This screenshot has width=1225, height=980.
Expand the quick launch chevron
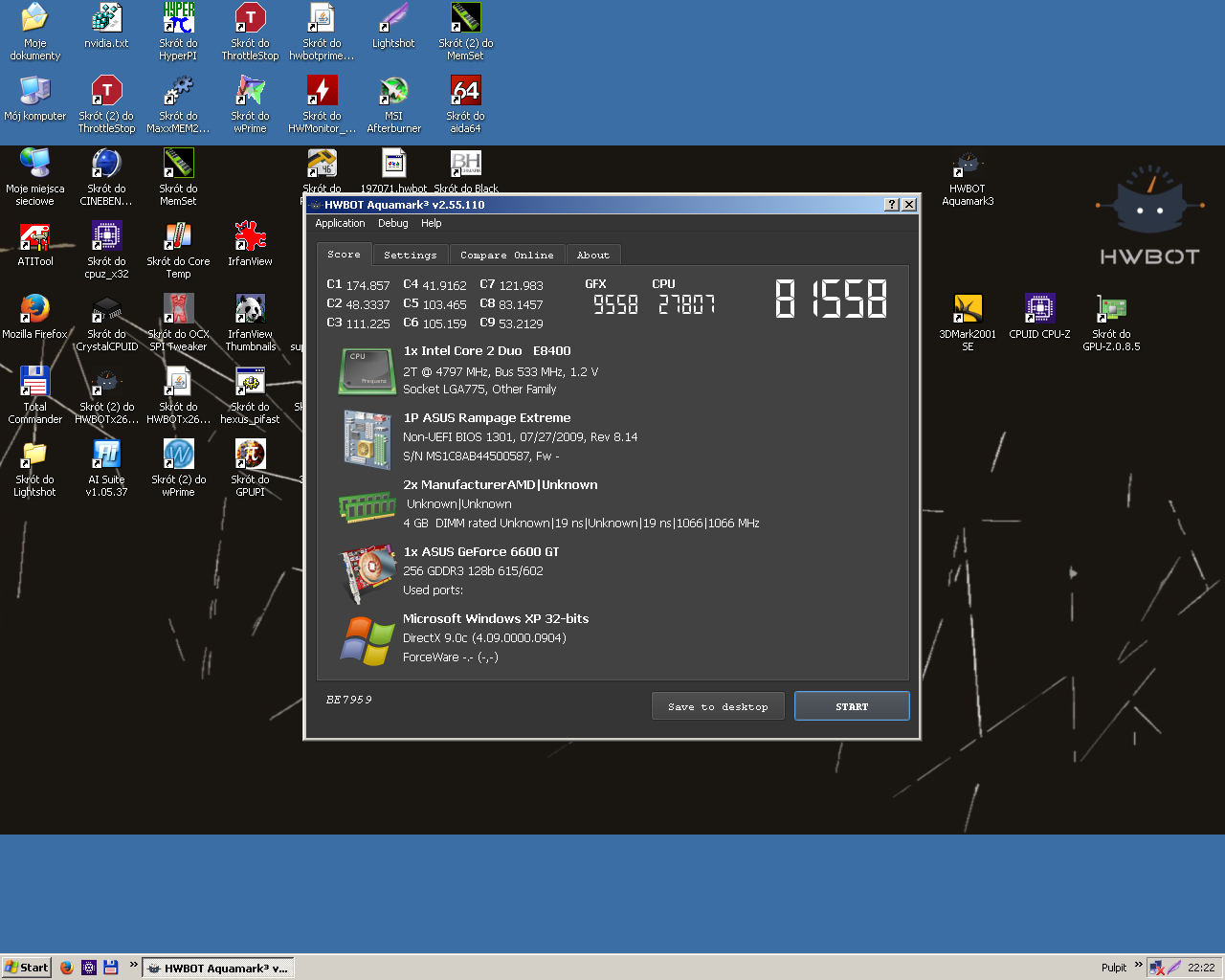(133, 964)
